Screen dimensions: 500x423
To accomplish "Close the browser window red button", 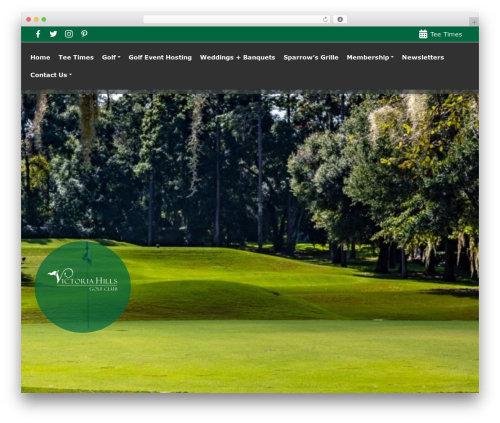I will click(29, 20).
